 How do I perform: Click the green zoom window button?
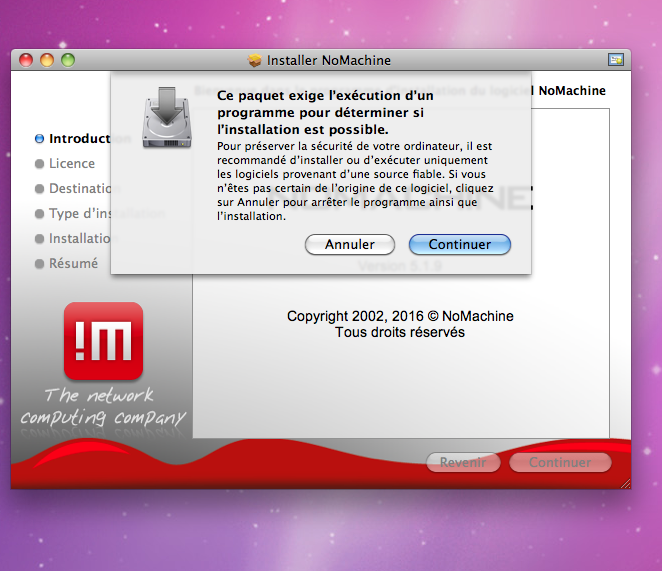(x=68, y=60)
